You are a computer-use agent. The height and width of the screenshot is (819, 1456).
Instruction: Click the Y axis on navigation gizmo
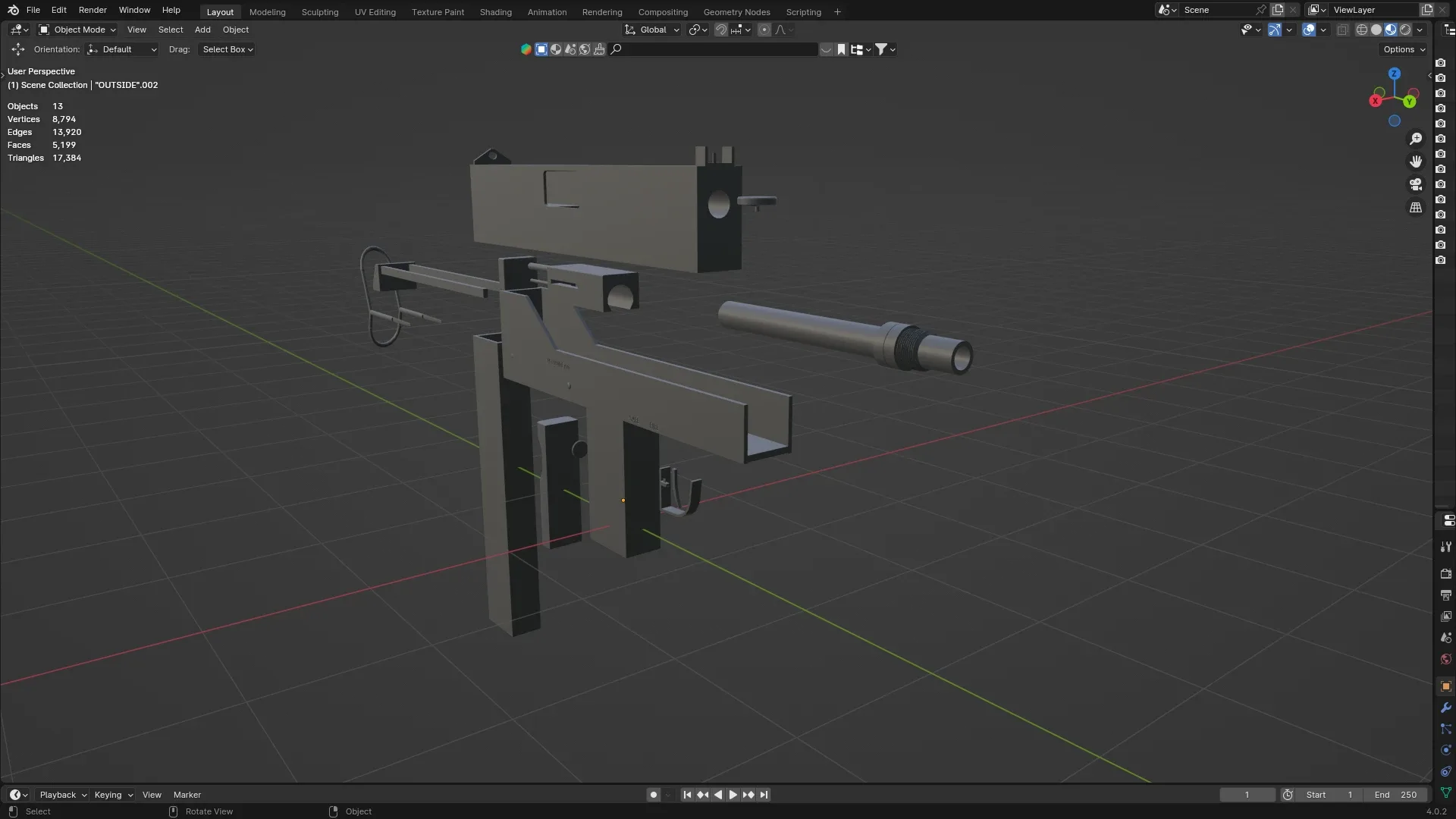(x=1409, y=102)
